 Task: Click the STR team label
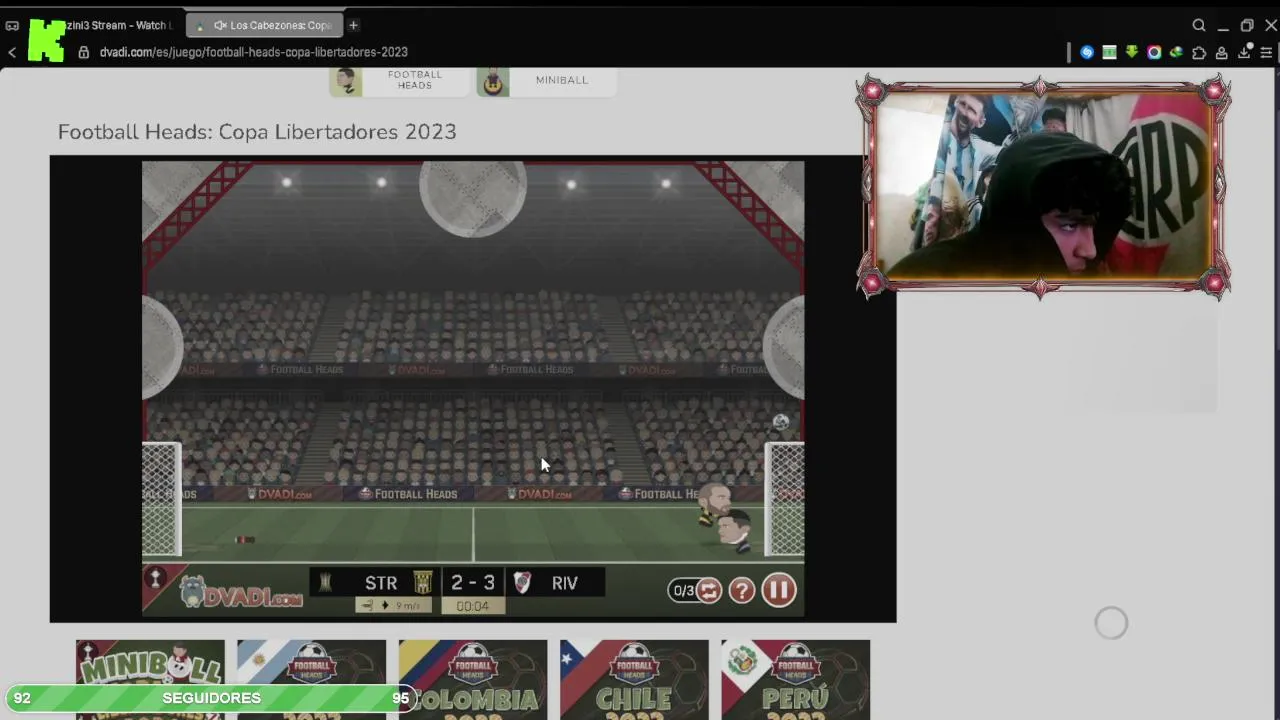coord(381,583)
